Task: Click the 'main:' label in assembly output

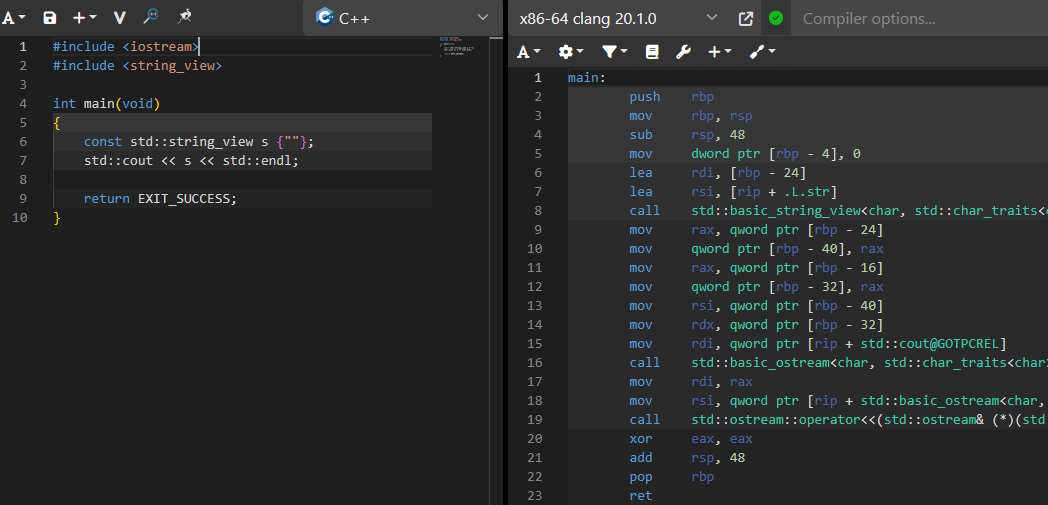Action: click(587, 78)
